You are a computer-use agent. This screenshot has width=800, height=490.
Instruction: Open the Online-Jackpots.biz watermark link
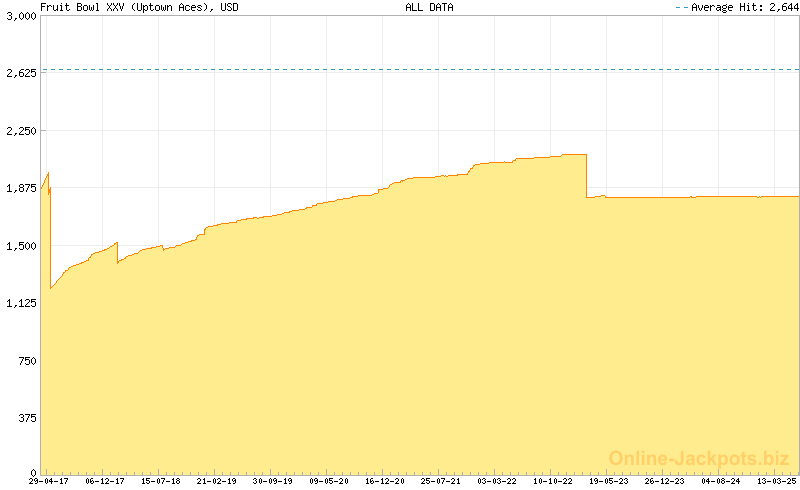699,458
